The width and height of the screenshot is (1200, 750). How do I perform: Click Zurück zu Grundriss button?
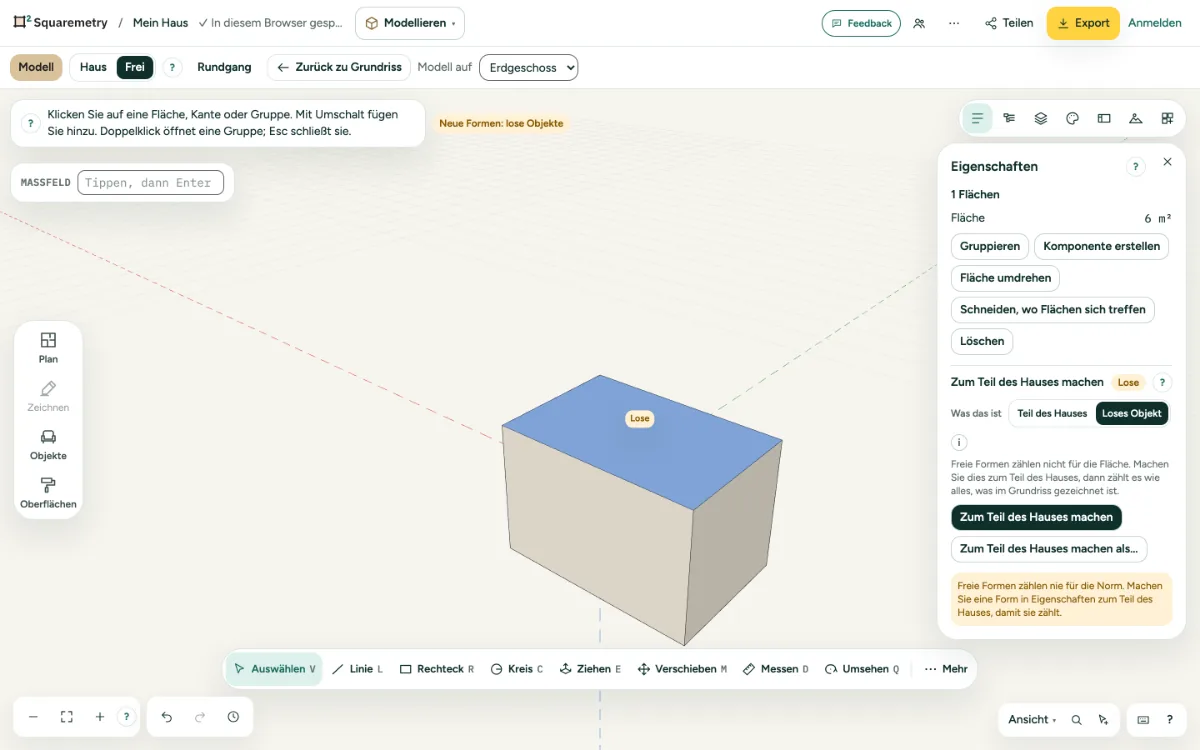(x=339, y=67)
